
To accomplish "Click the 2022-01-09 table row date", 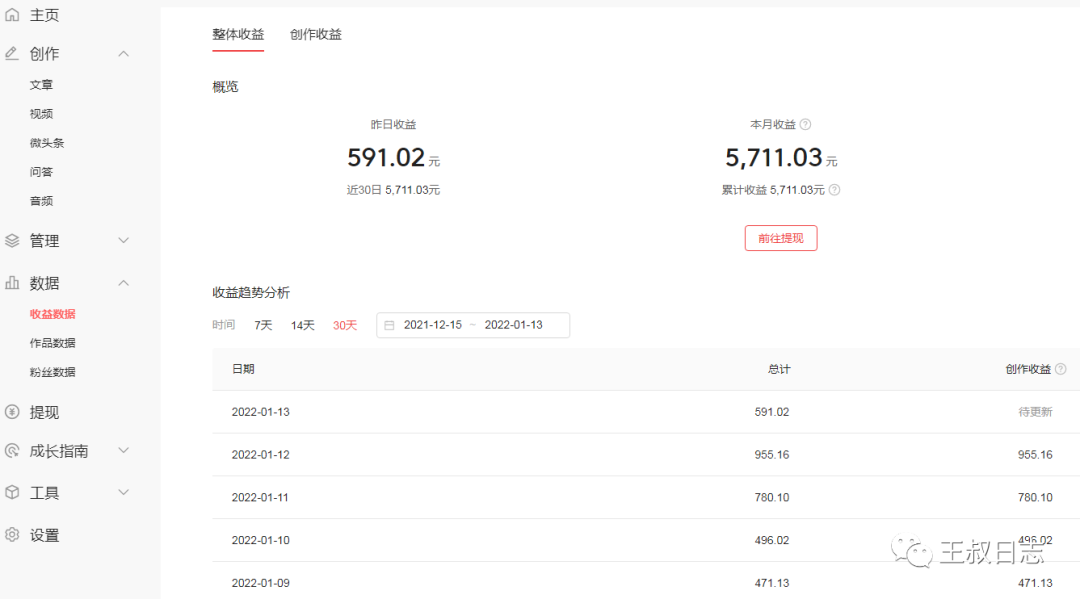I will 260,582.
